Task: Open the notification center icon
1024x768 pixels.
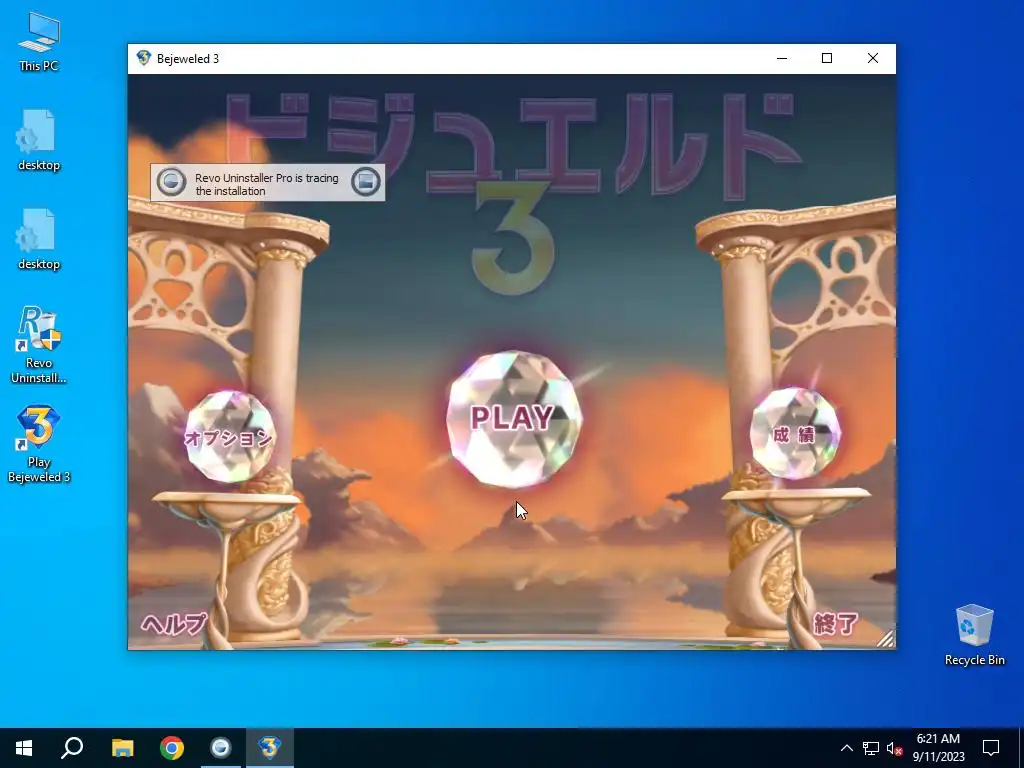Action: click(991, 748)
